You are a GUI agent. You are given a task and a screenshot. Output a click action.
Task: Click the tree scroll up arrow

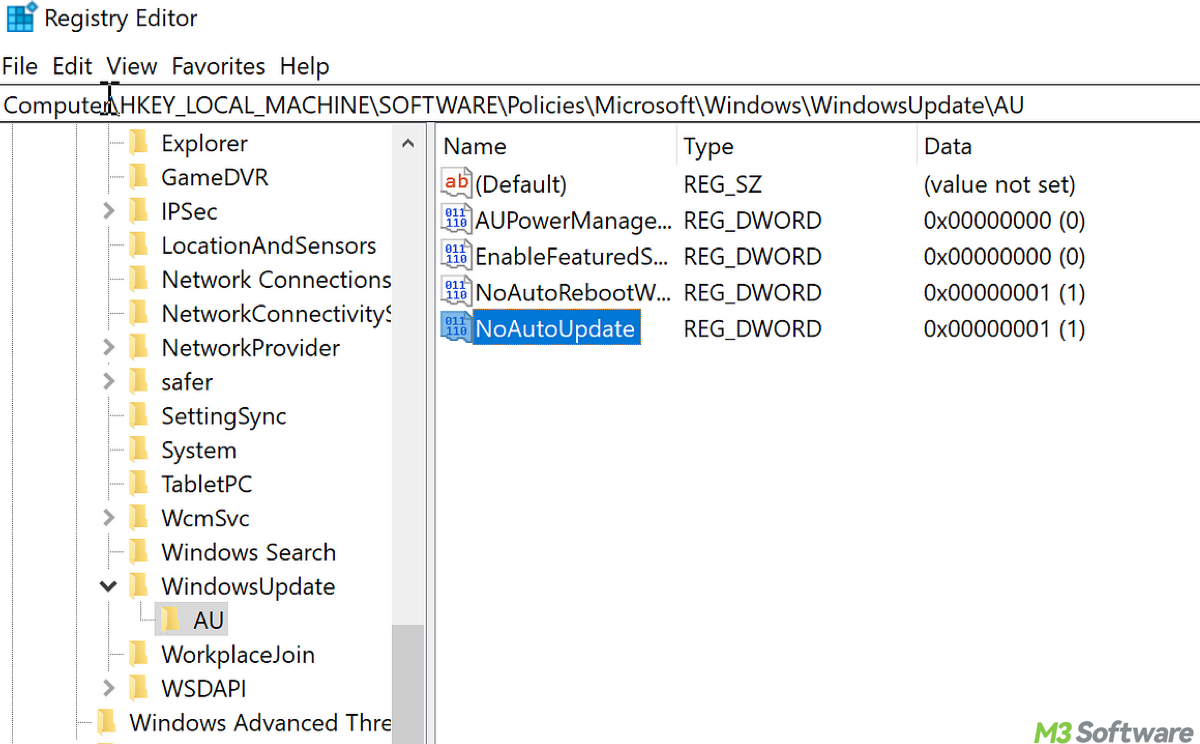point(408,144)
